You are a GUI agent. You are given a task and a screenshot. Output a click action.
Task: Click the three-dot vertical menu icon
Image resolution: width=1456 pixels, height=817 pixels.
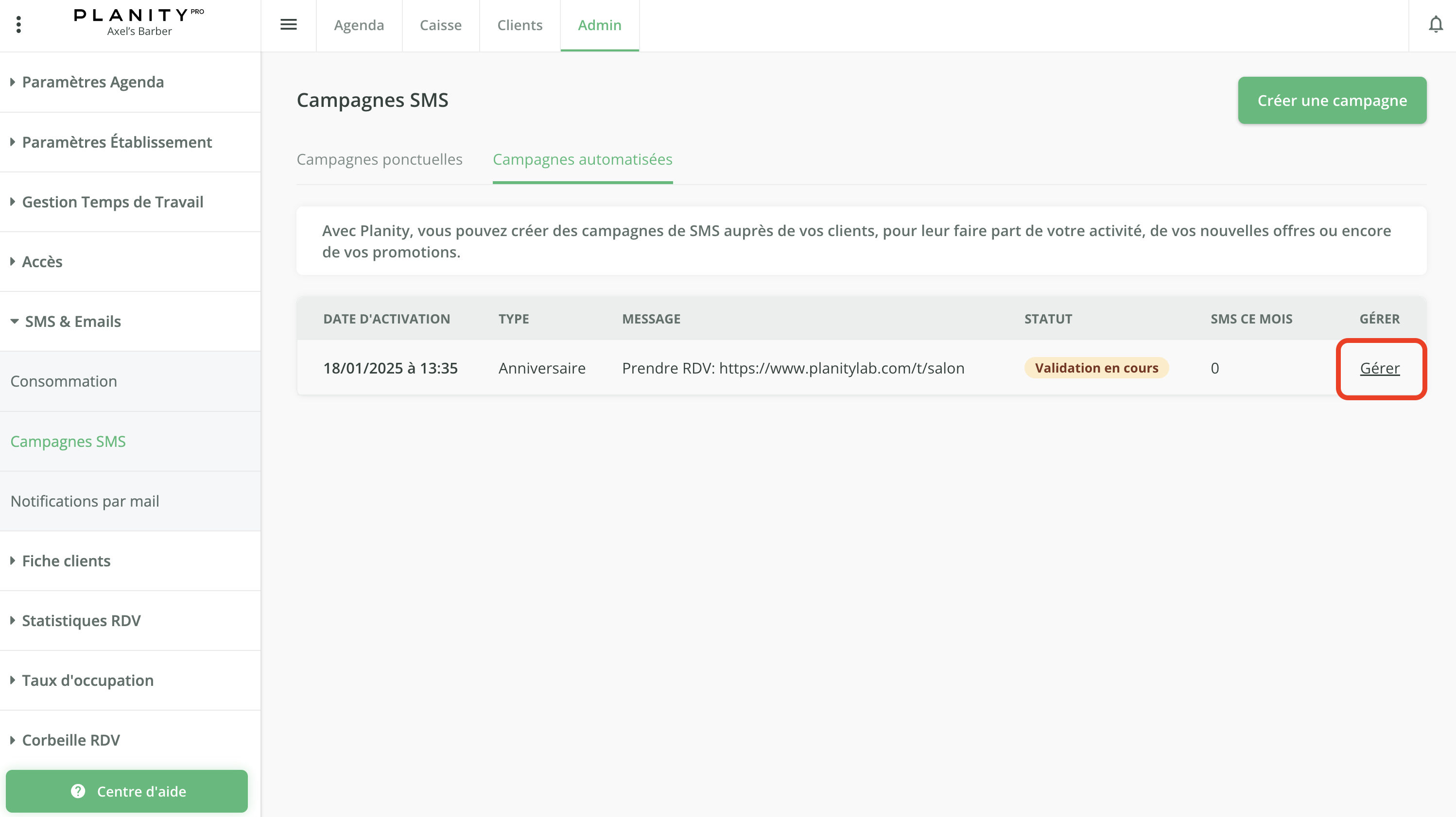pyautogui.click(x=18, y=25)
